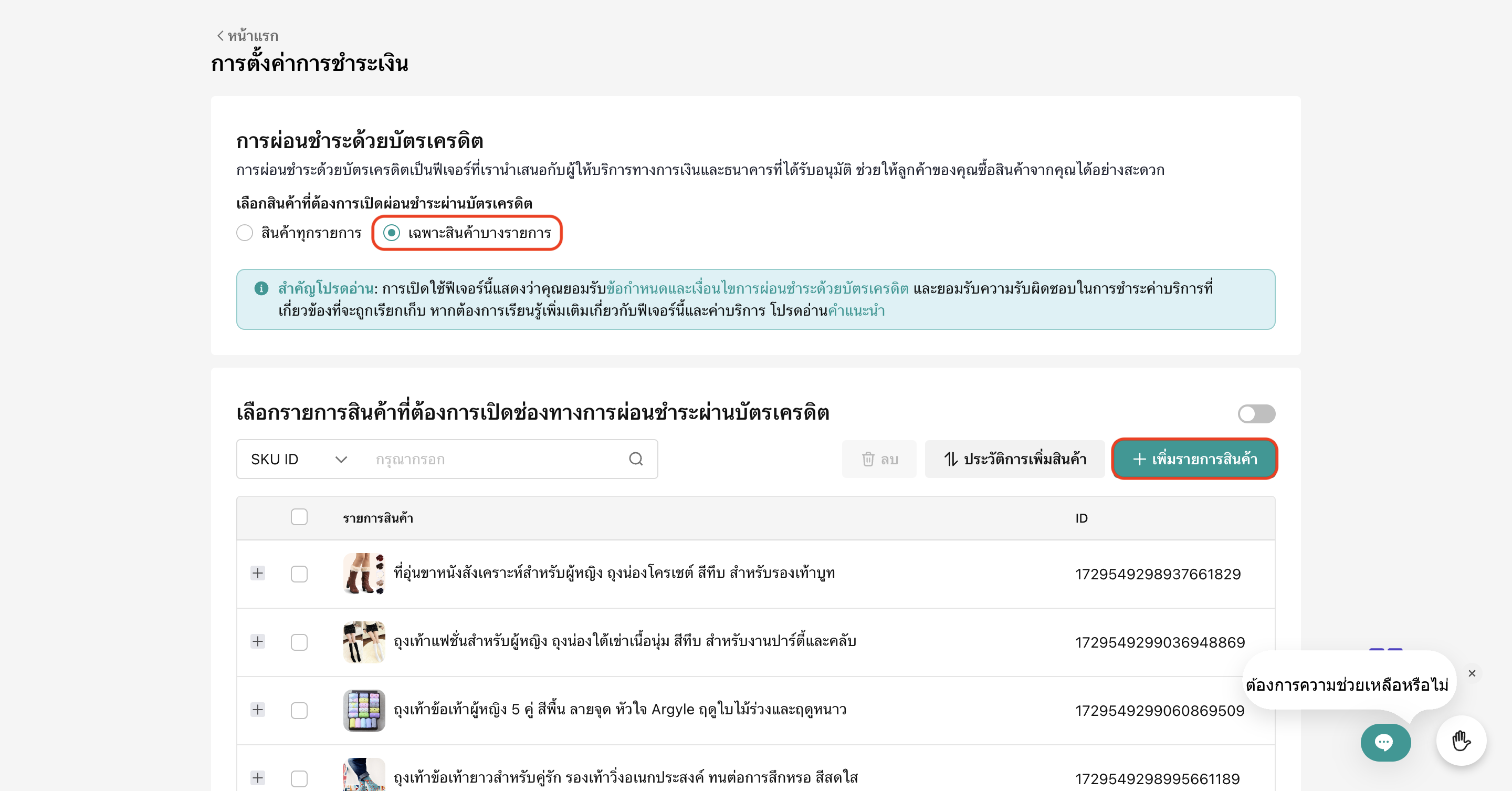
Task: Expand the first product row with plus
Action: click(x=258, y=573)
